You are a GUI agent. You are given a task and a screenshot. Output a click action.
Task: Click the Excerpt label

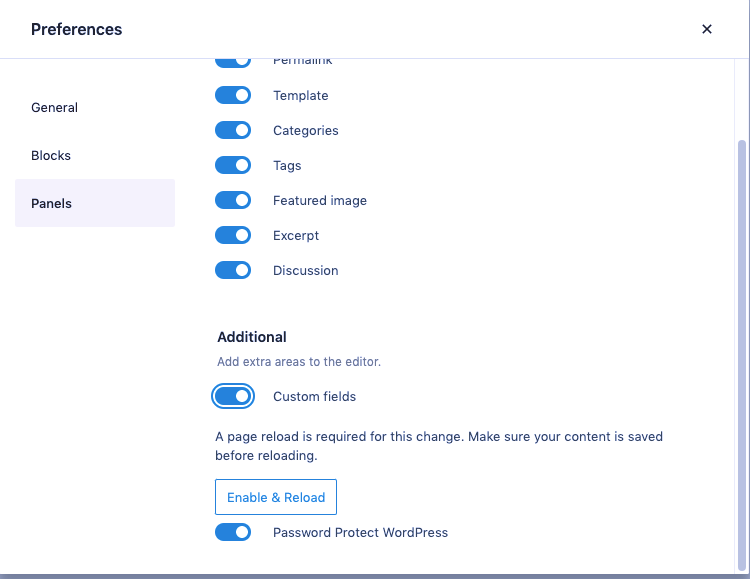[x=296, y=235]
